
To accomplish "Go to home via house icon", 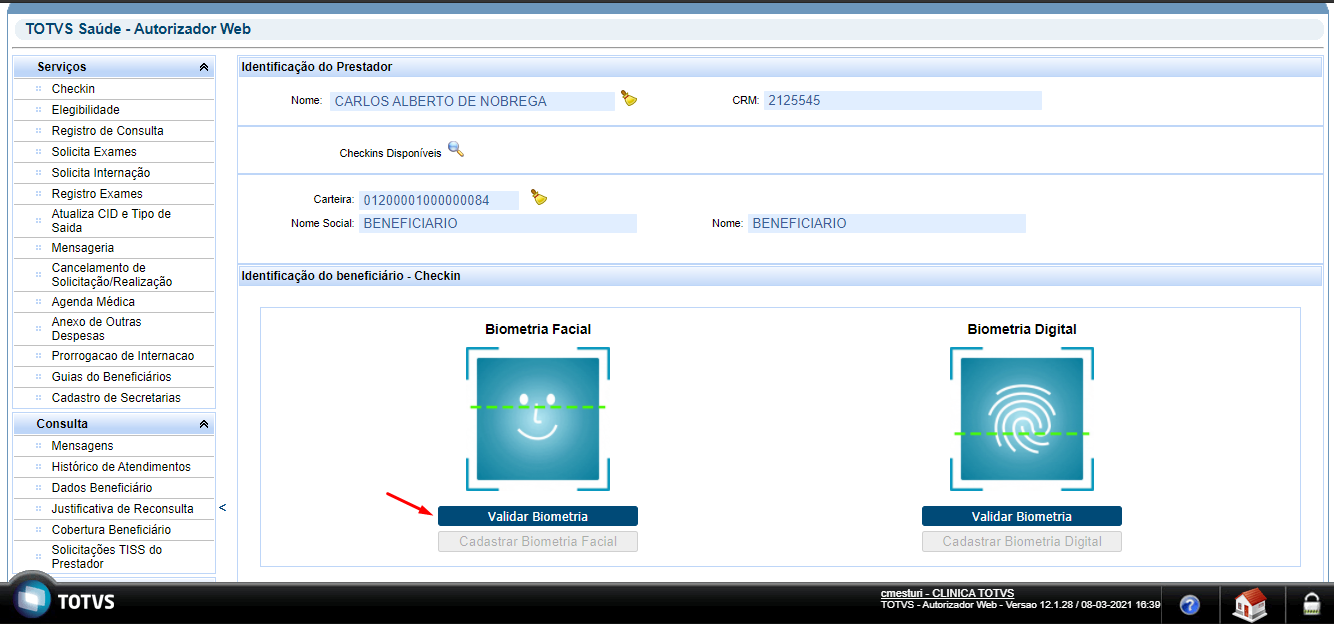I will [1250, 604].
